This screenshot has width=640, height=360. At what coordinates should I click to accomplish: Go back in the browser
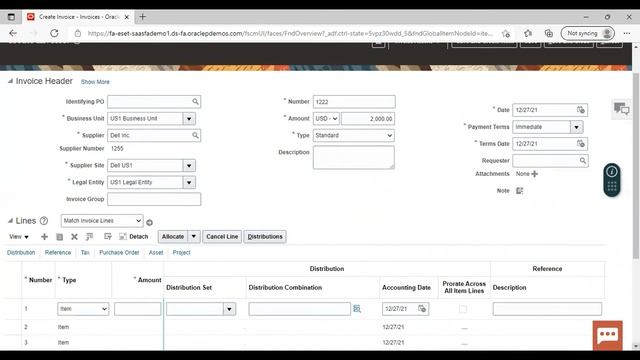[x=13, y=33]
